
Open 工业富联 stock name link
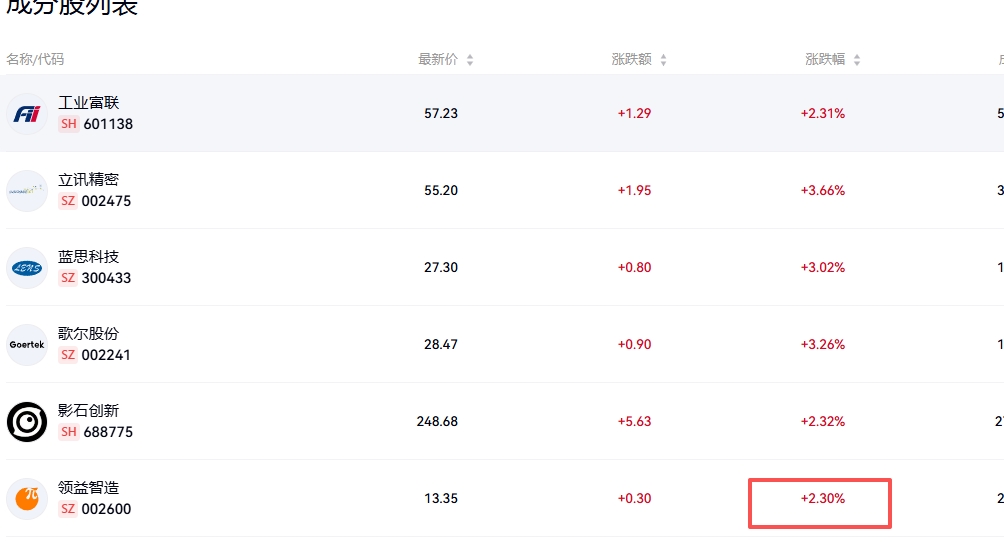(88, 103)
